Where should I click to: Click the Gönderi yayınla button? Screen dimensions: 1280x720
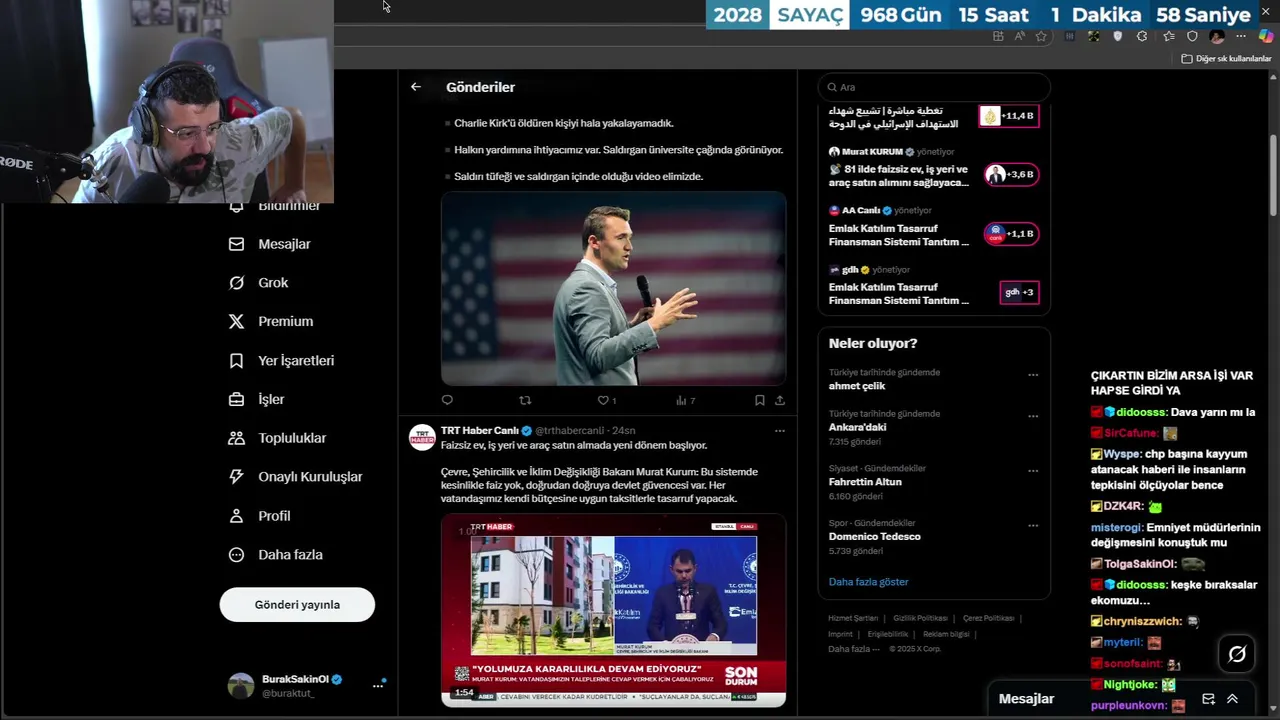click(297, 605)
